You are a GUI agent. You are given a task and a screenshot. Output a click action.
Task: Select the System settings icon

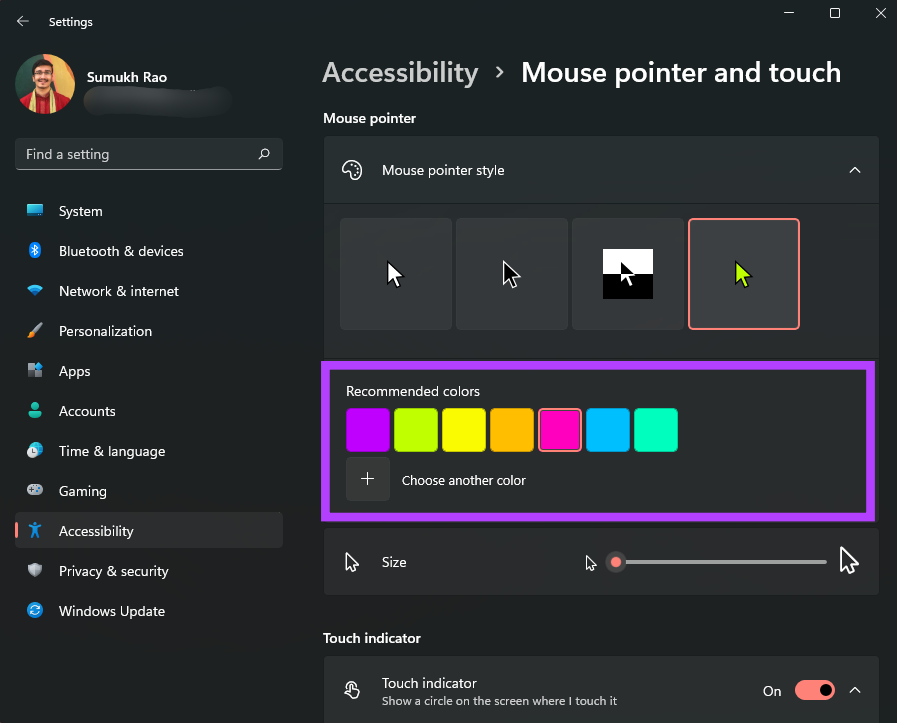click(37, 211)
